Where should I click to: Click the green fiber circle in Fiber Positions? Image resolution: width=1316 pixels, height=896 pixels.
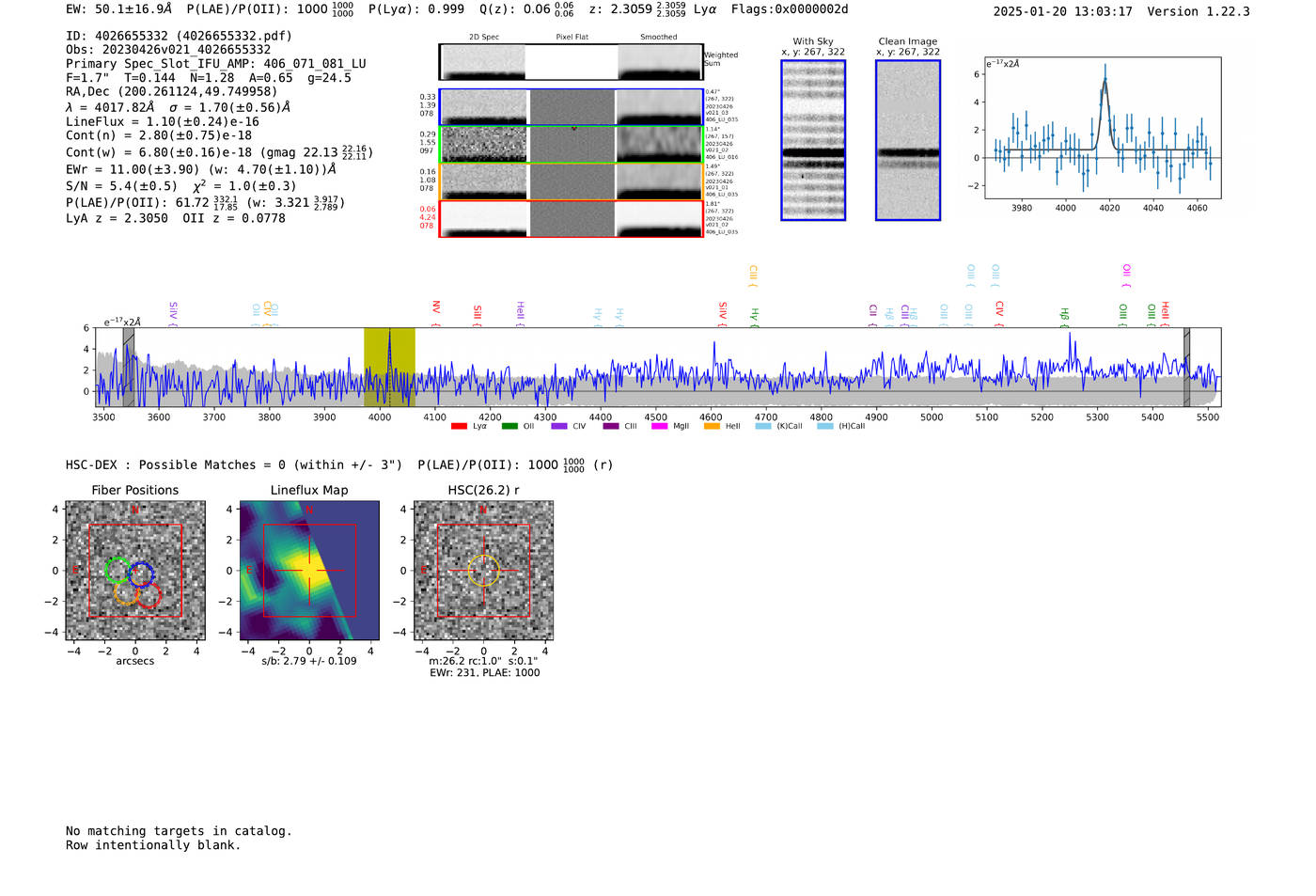tap(117, 570)
